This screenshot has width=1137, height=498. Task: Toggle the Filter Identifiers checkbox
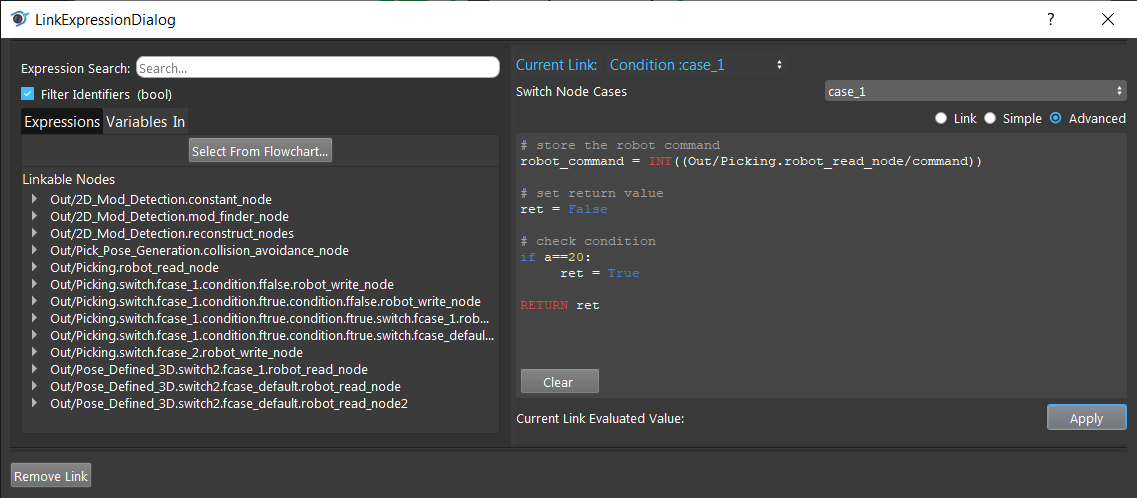tap(28, 94)
